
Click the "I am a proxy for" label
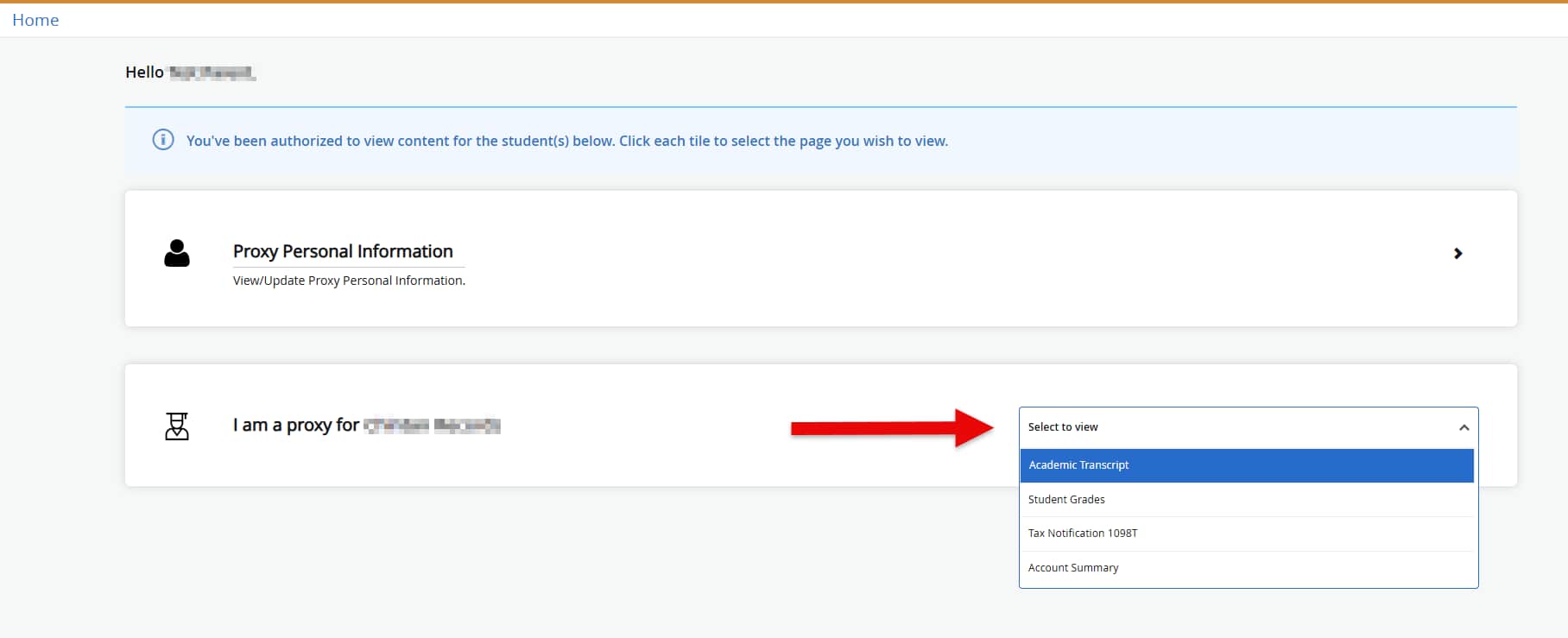point(295,425)
